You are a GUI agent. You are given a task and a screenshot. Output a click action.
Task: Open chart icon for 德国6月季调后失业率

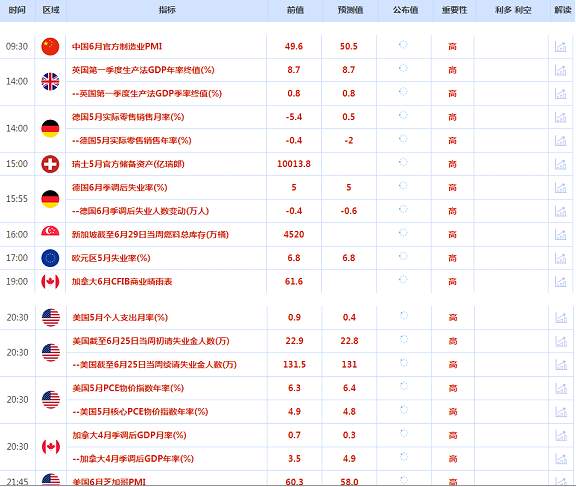[x=560, y=188]
